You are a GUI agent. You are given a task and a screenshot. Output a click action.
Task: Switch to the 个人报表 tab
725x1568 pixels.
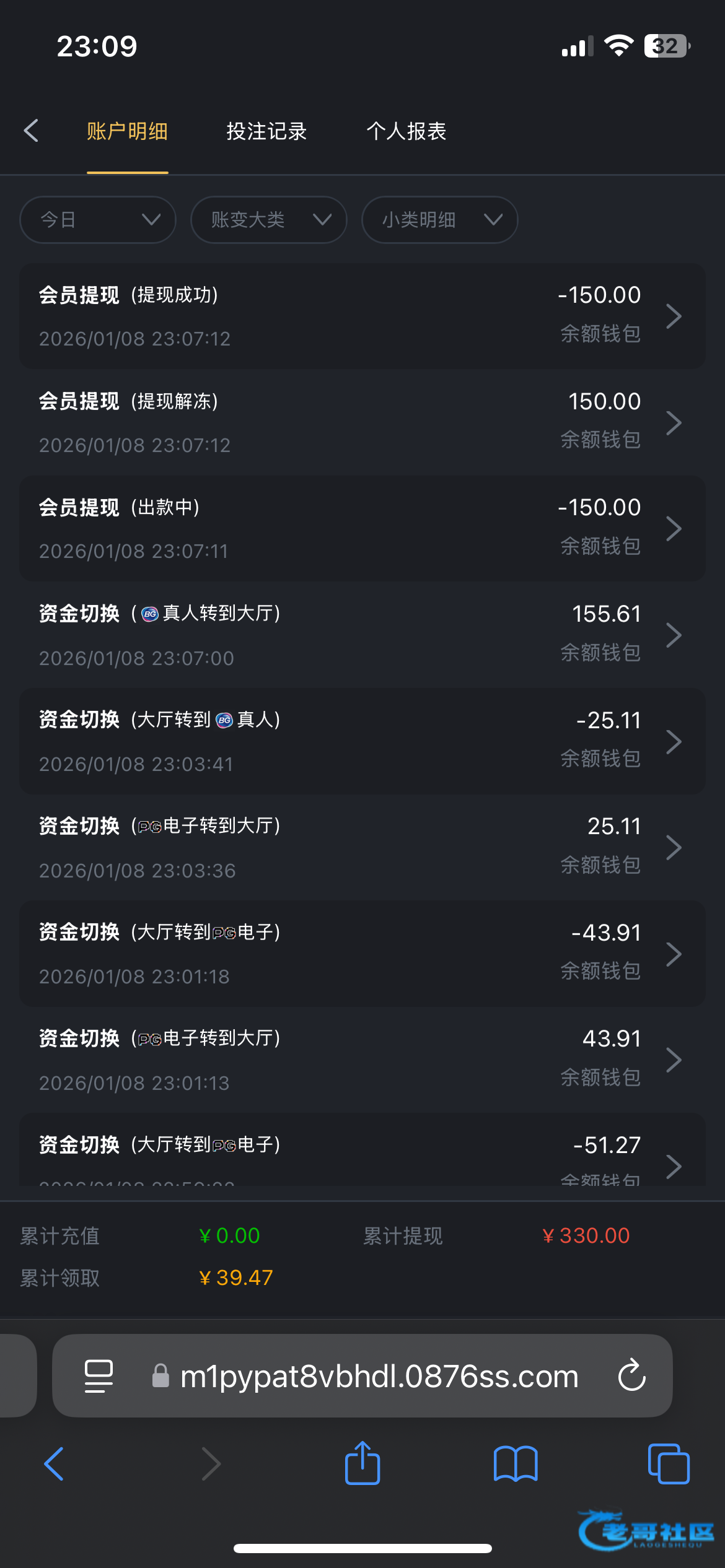click(406, 131)
